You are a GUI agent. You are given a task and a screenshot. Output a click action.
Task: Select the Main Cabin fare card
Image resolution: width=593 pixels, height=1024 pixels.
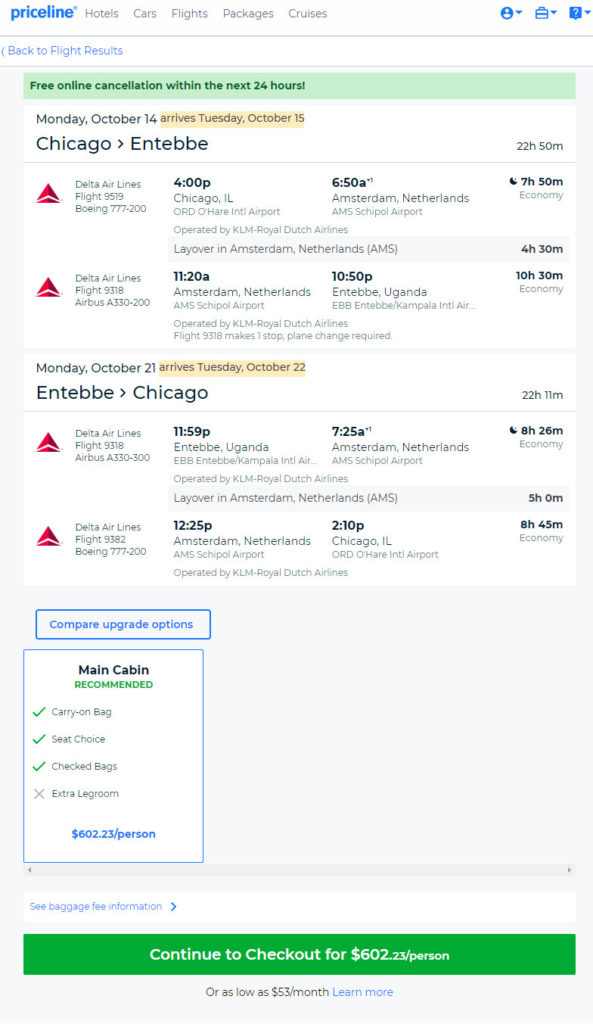(x=114, y=756)
